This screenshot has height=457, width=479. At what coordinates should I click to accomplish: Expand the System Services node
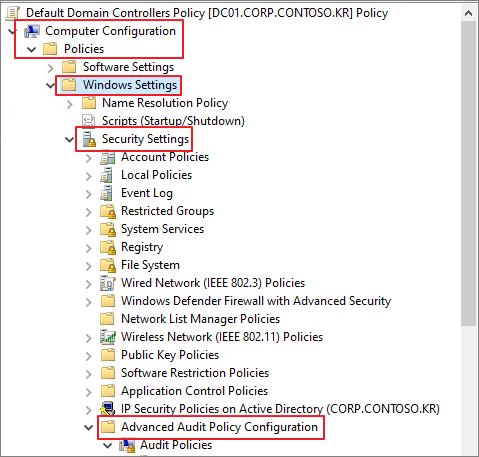point(89,230)
